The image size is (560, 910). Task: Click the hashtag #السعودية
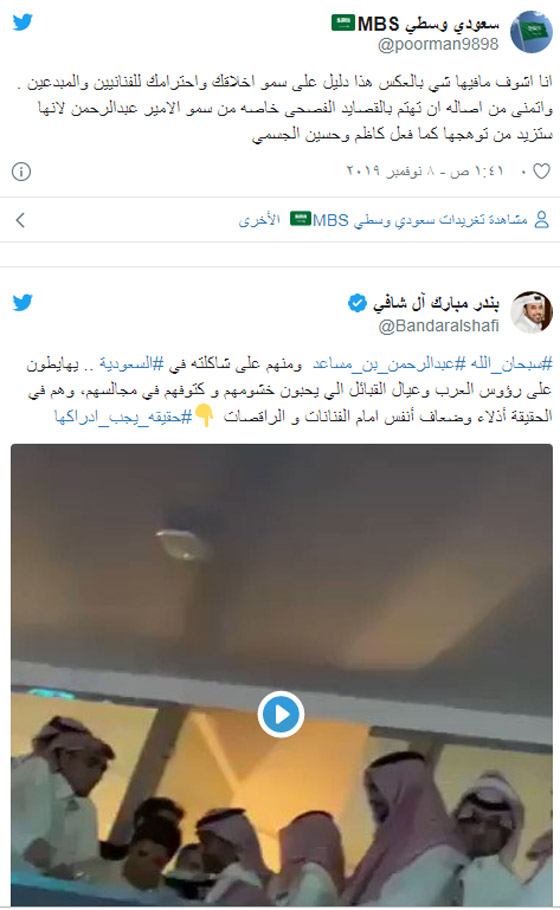(131, 364)
